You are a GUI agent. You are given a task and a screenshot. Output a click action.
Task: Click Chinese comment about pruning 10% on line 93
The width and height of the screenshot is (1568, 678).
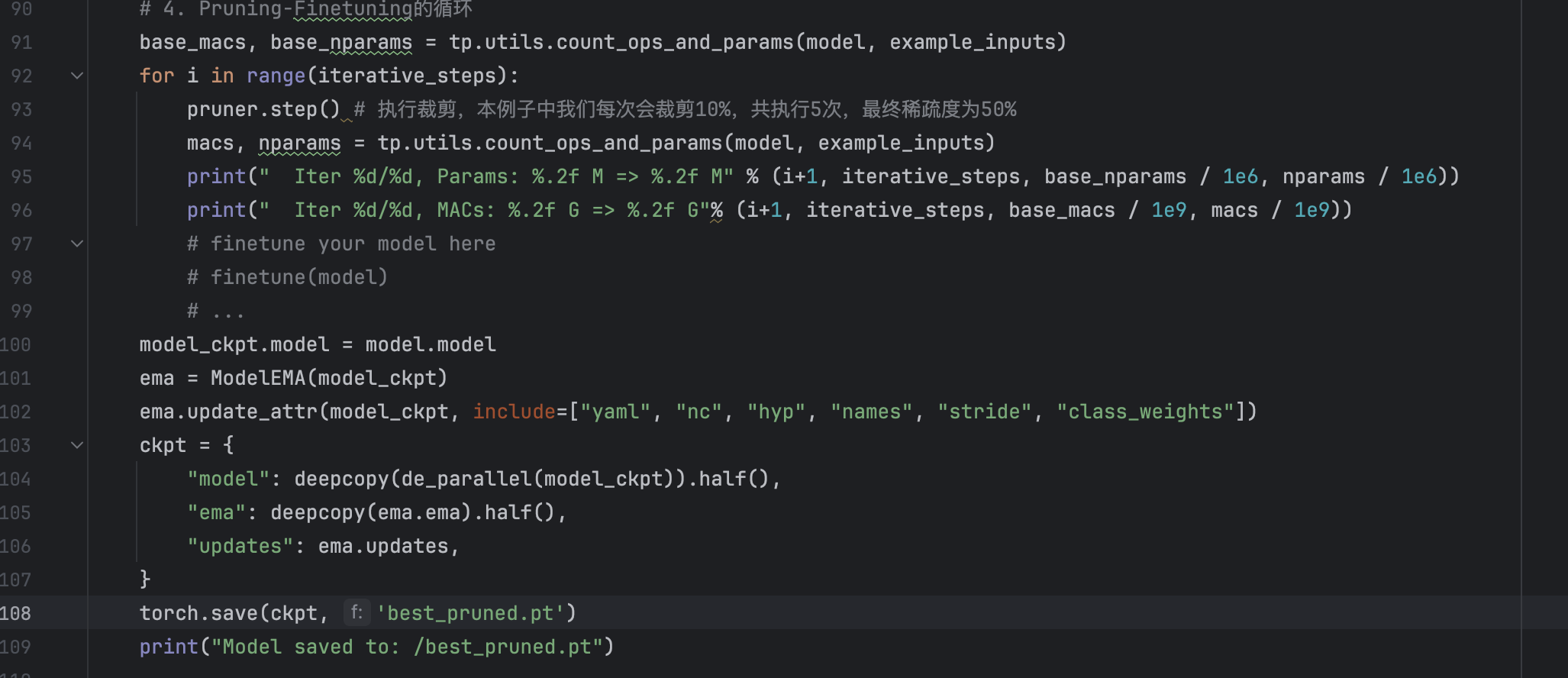[685, 109]
